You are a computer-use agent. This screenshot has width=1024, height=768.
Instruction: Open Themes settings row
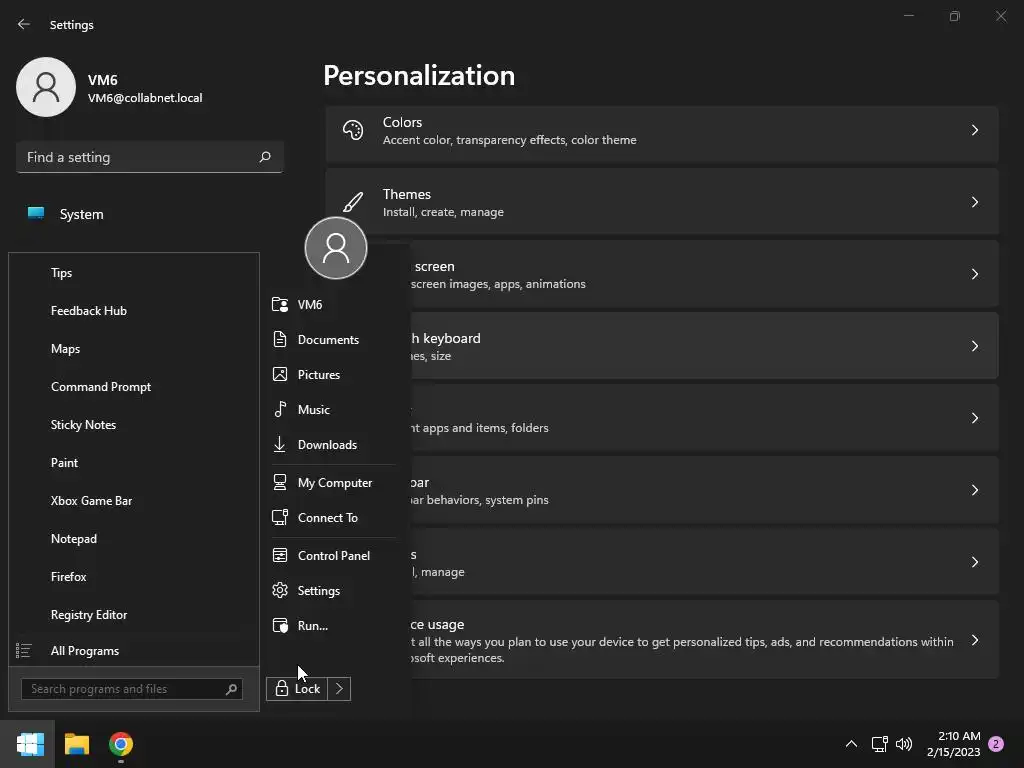[661, 203]
